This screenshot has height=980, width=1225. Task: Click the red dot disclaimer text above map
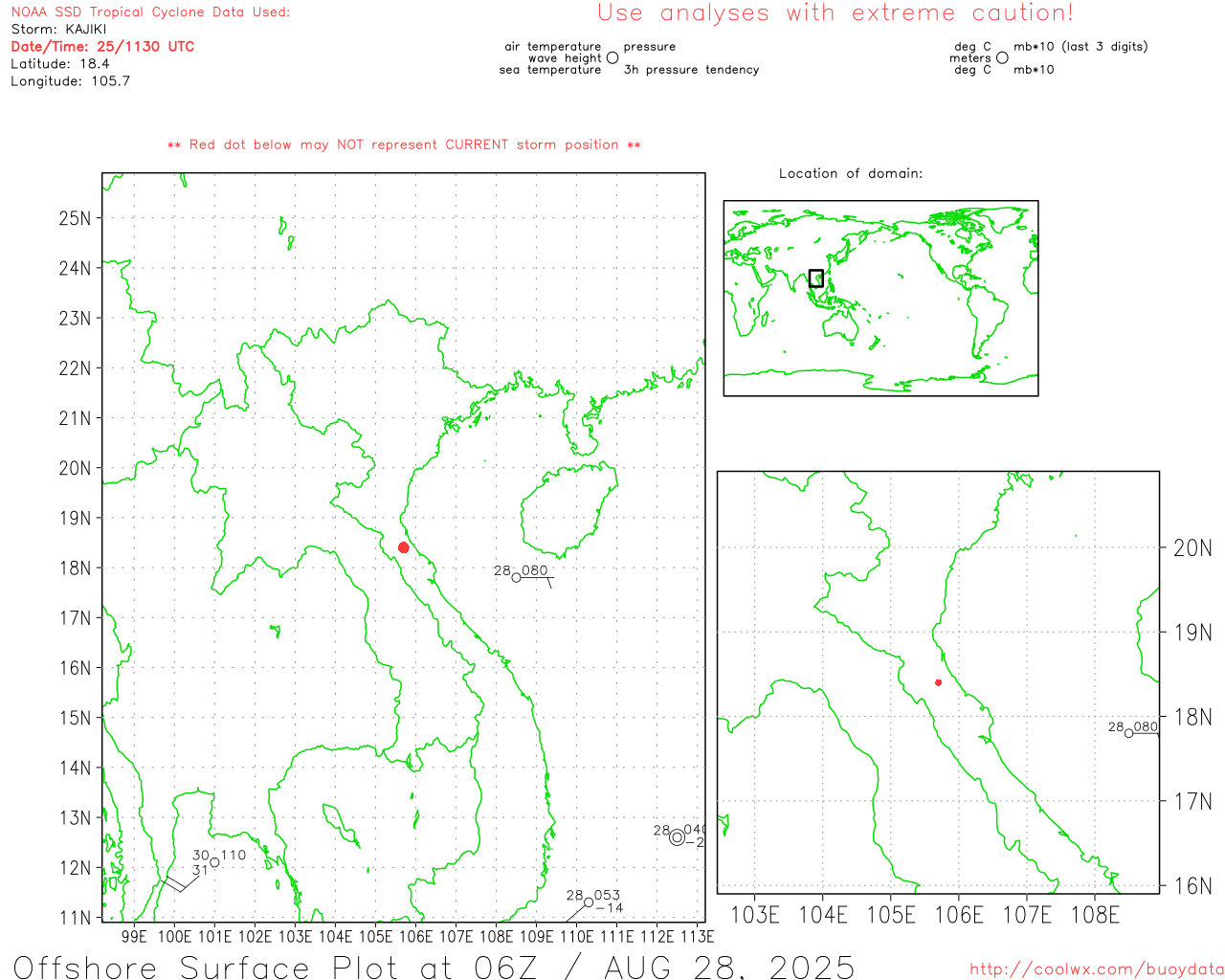[404, 145]
